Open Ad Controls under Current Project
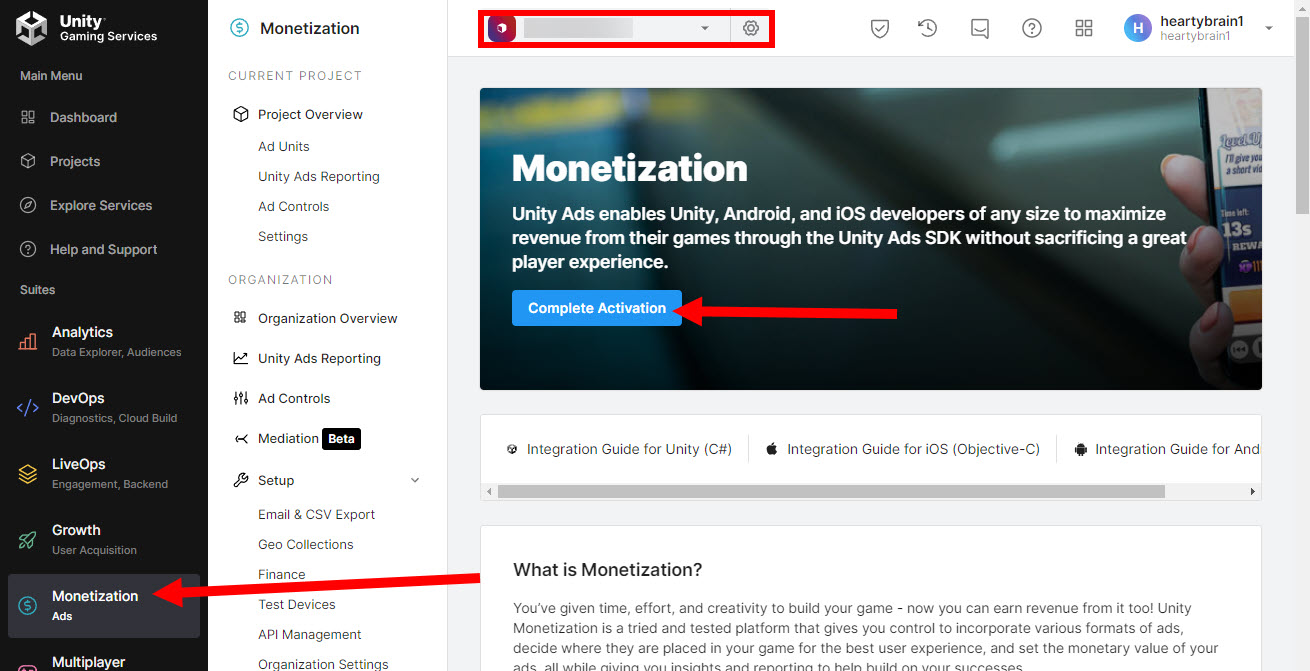 293,206
